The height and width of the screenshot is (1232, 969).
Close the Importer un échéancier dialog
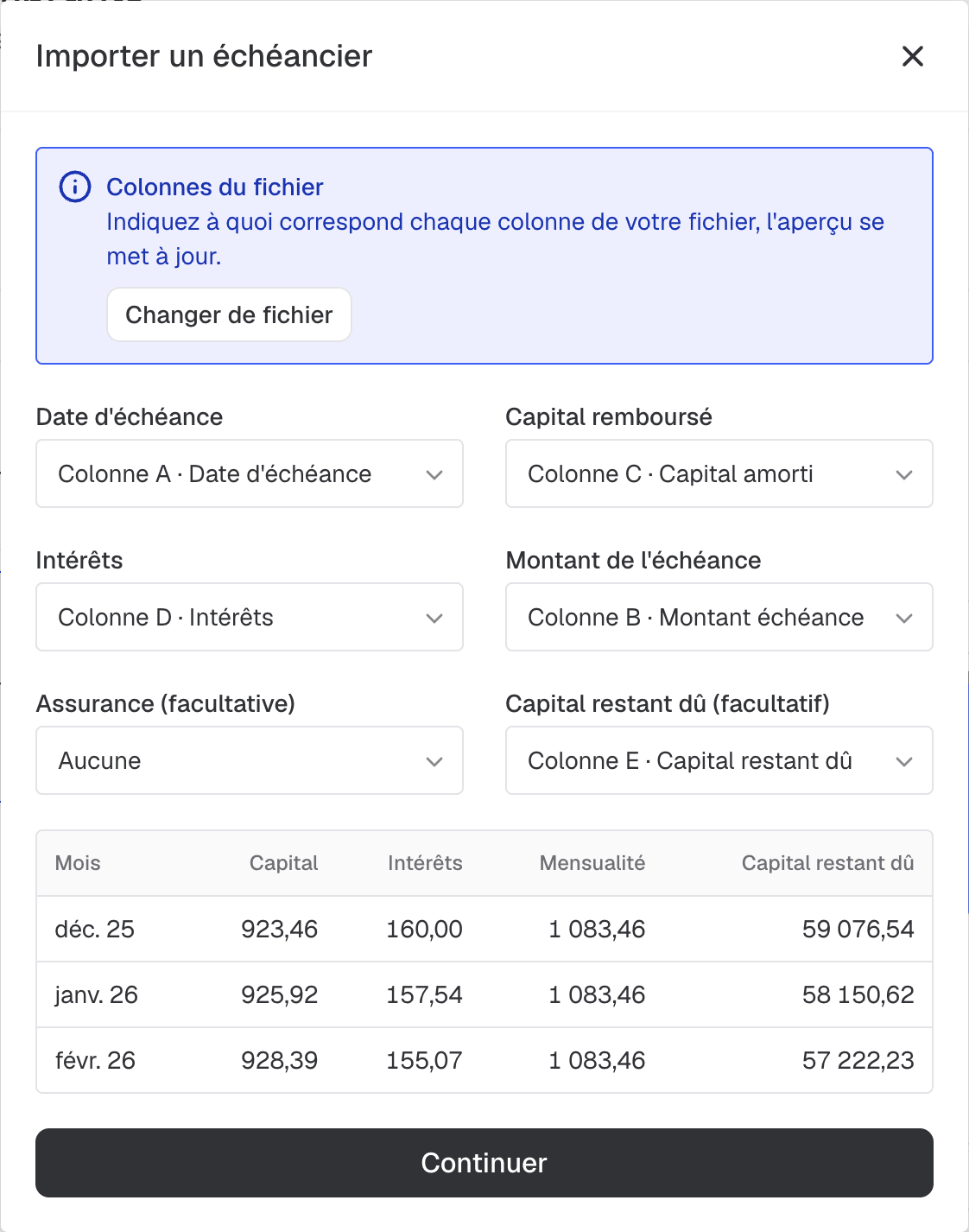[x=913, y=56]
